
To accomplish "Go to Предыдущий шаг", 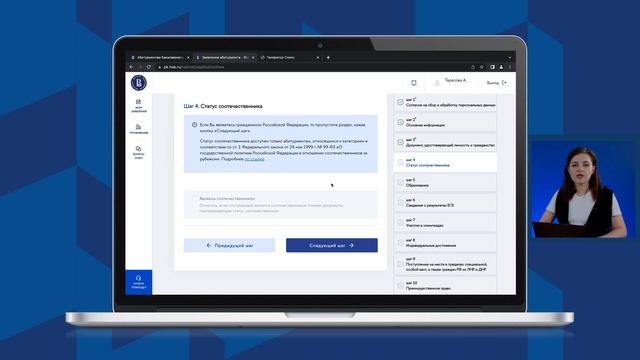I will tap(229, 245).
